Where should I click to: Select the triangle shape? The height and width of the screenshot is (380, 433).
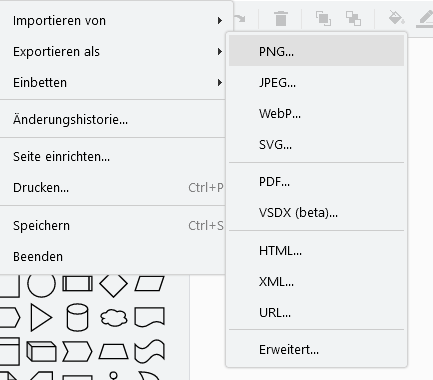coord(41,317)
